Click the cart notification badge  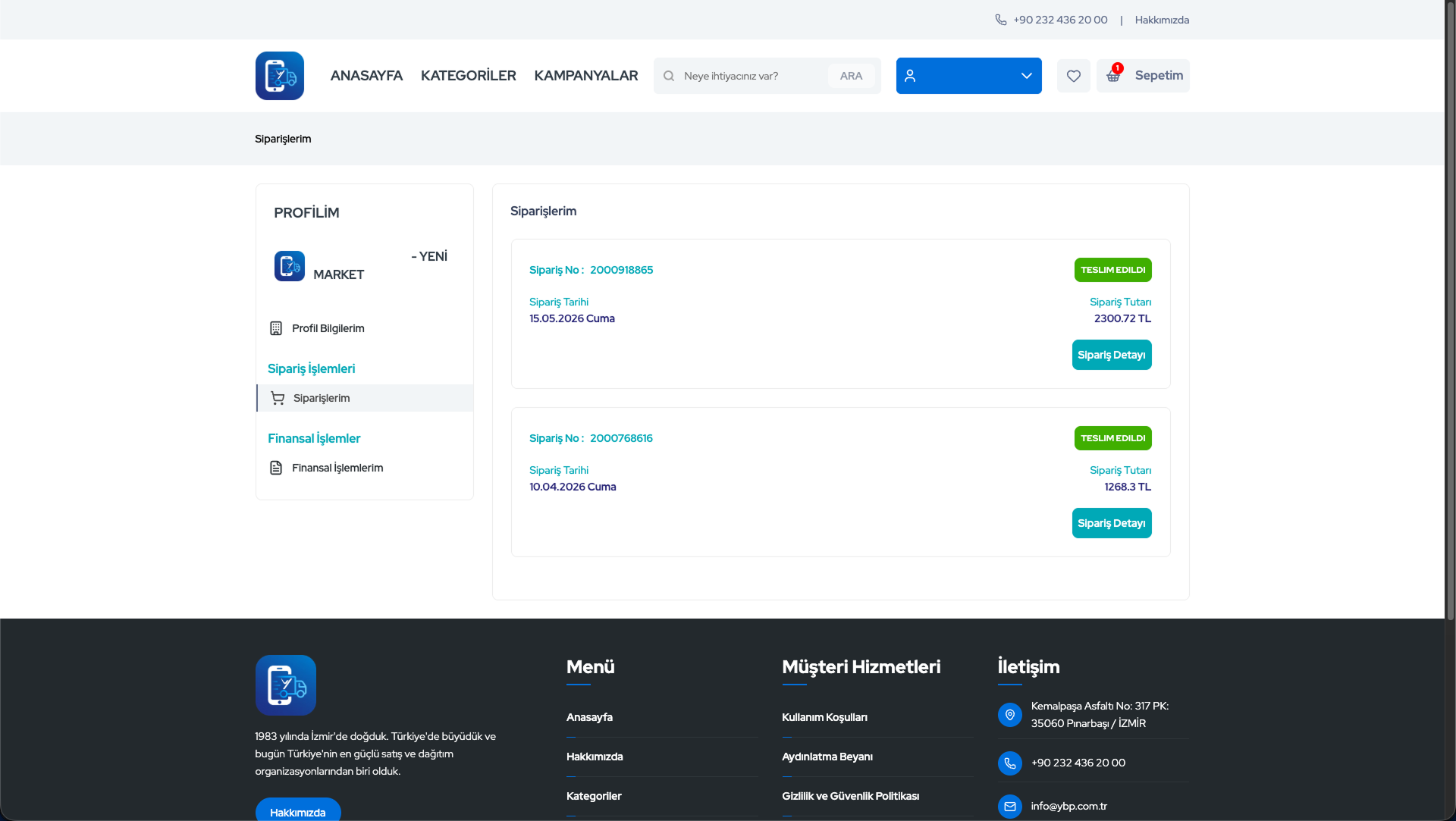[1118, 68]
